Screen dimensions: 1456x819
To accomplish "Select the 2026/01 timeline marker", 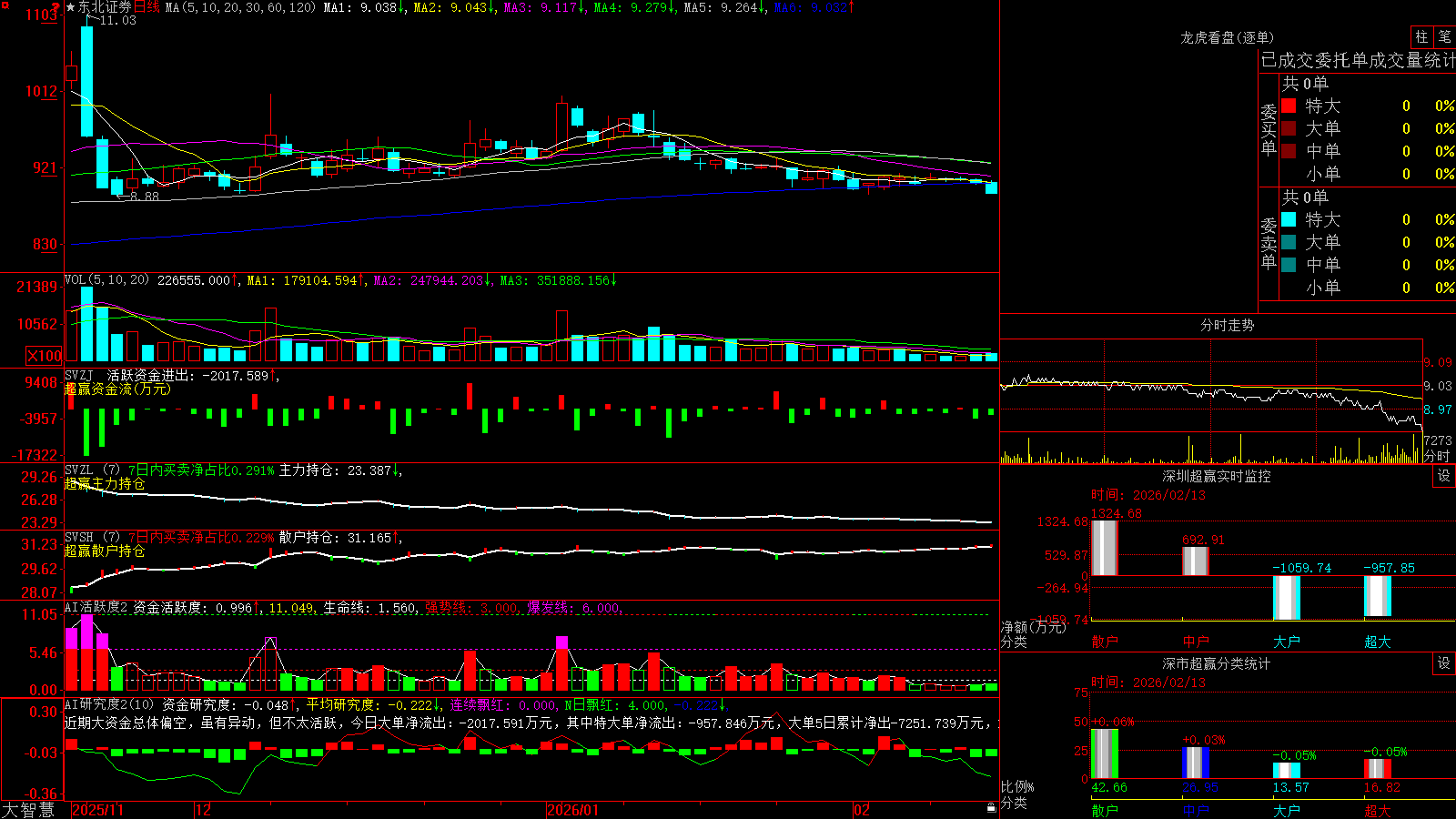I will coord(572,810).
